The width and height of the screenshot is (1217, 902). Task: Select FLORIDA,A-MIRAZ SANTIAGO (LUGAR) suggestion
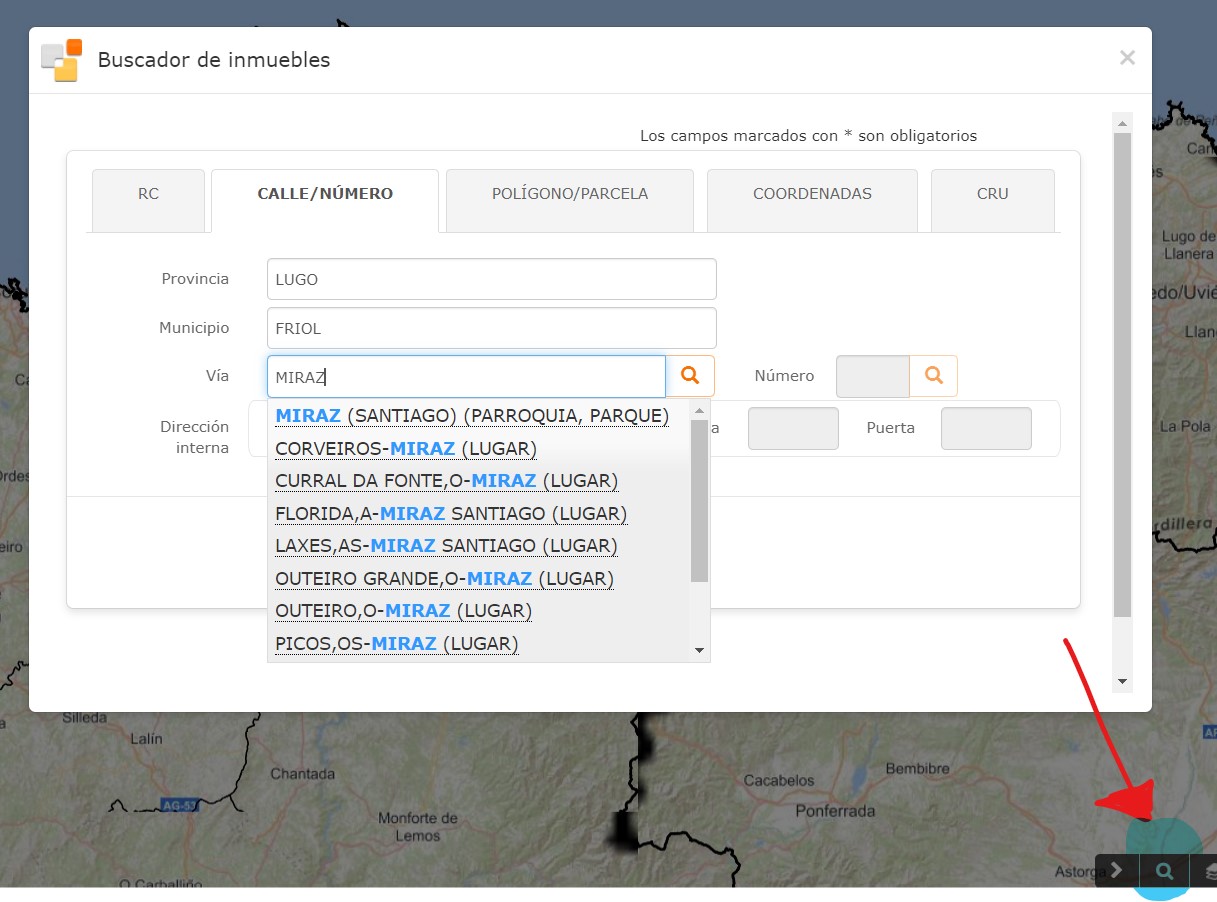(451, 514)
